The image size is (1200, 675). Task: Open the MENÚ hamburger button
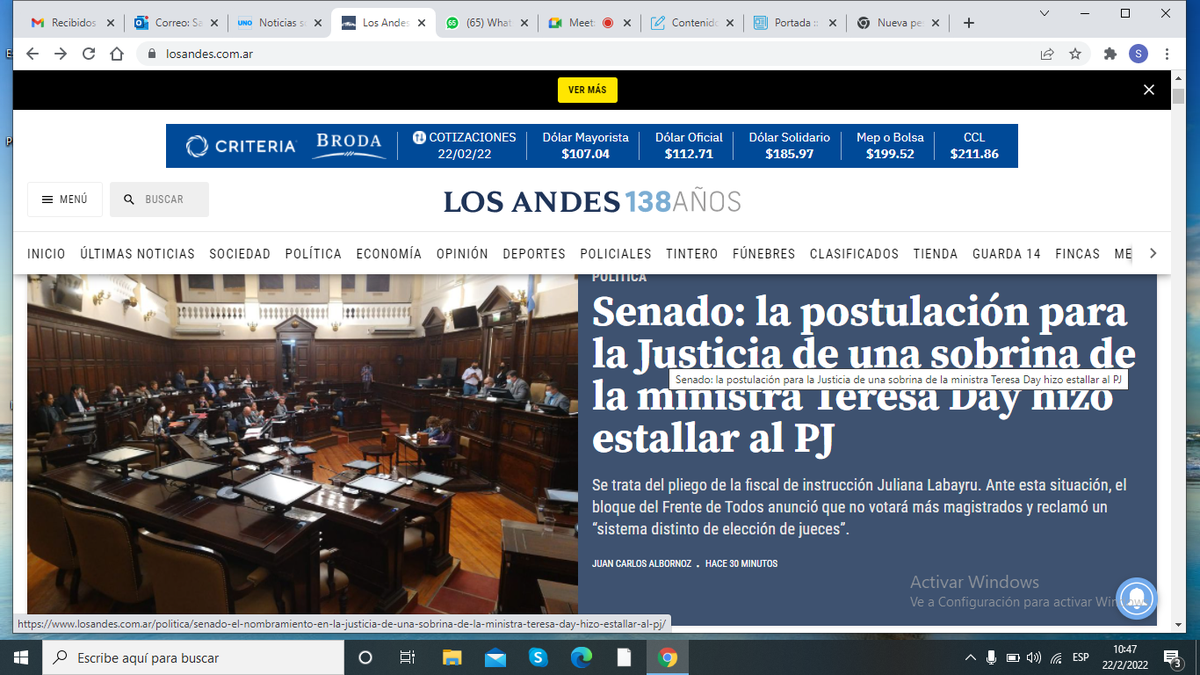coord(64,199)
